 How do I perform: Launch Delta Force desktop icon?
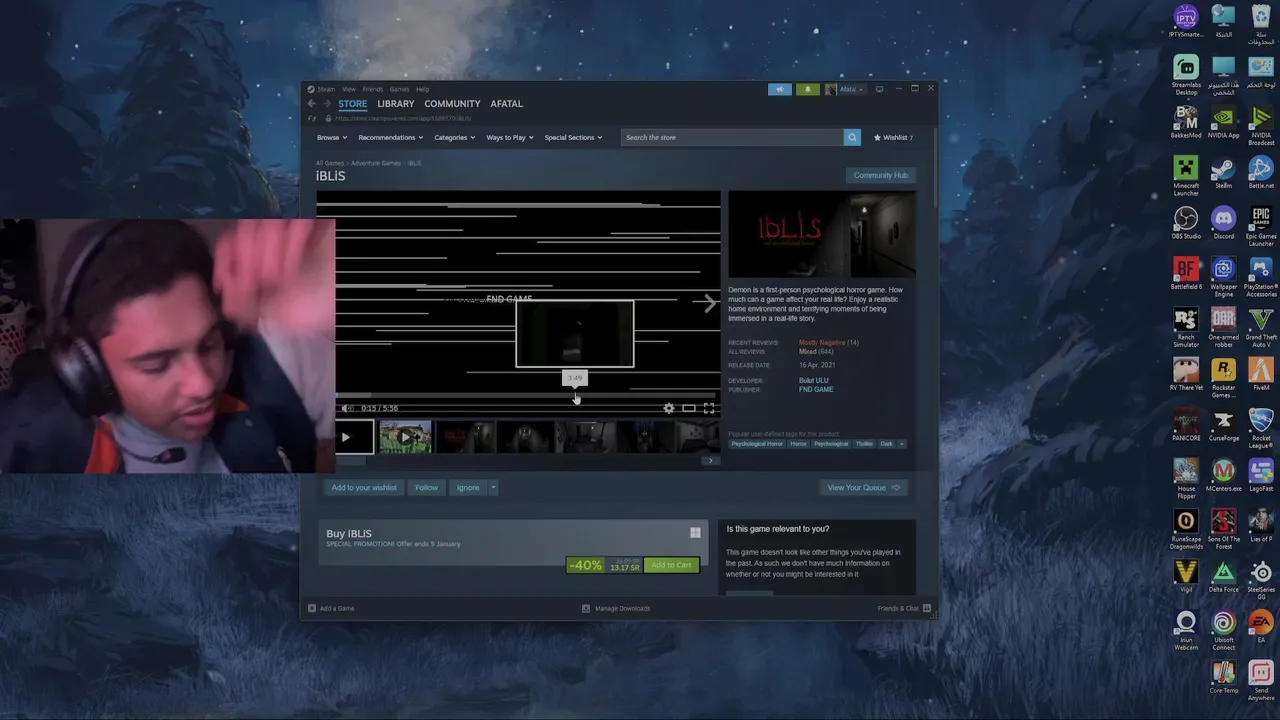pyautogui.click(x=1223, y=576)
